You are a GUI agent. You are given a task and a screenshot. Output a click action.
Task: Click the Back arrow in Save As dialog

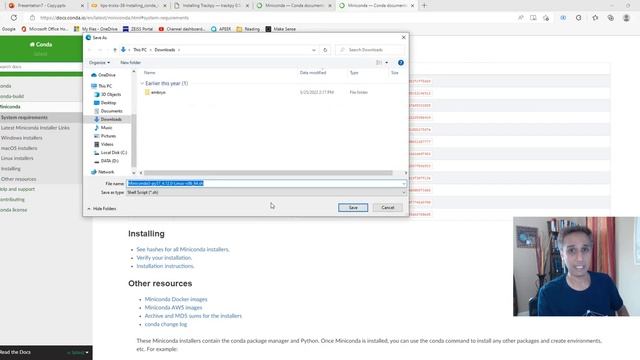click(x=90, y=50)
